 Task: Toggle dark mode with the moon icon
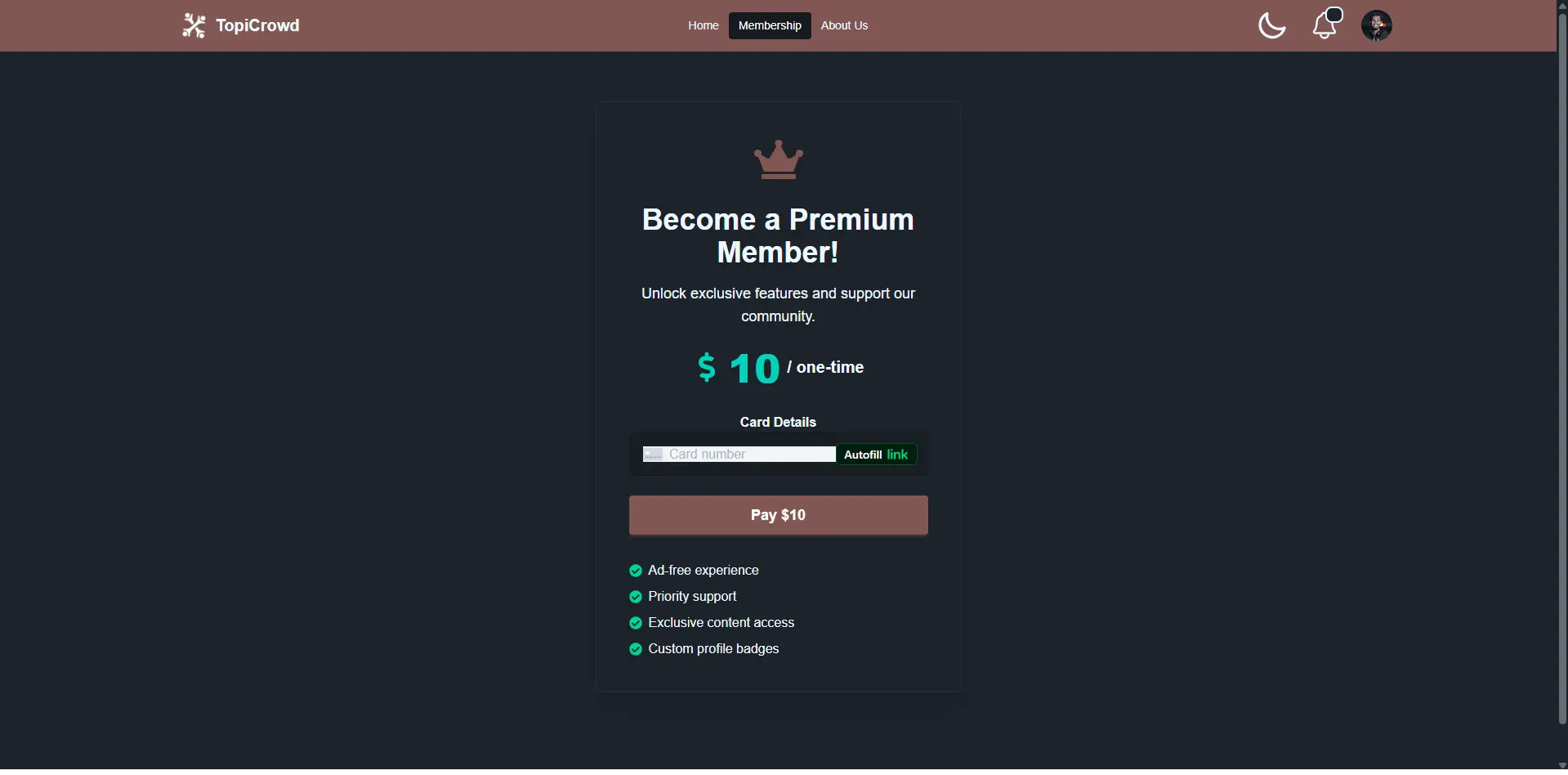[1271, 25]
